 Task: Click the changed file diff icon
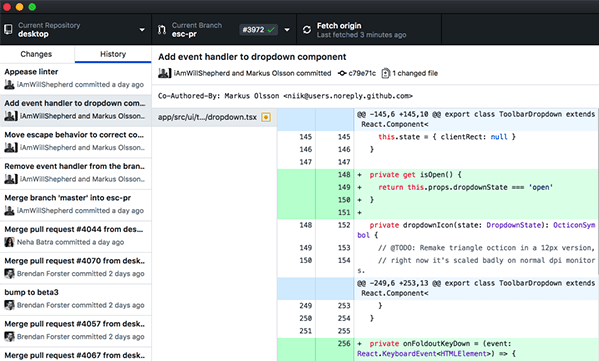point(385,73)
